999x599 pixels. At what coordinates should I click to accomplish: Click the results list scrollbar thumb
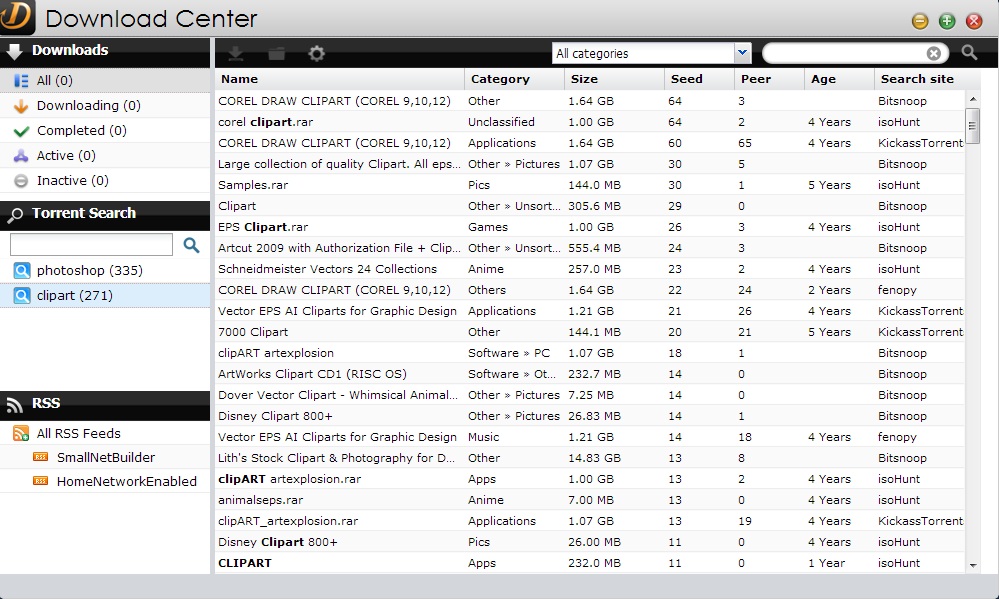[x=972, y=126]
